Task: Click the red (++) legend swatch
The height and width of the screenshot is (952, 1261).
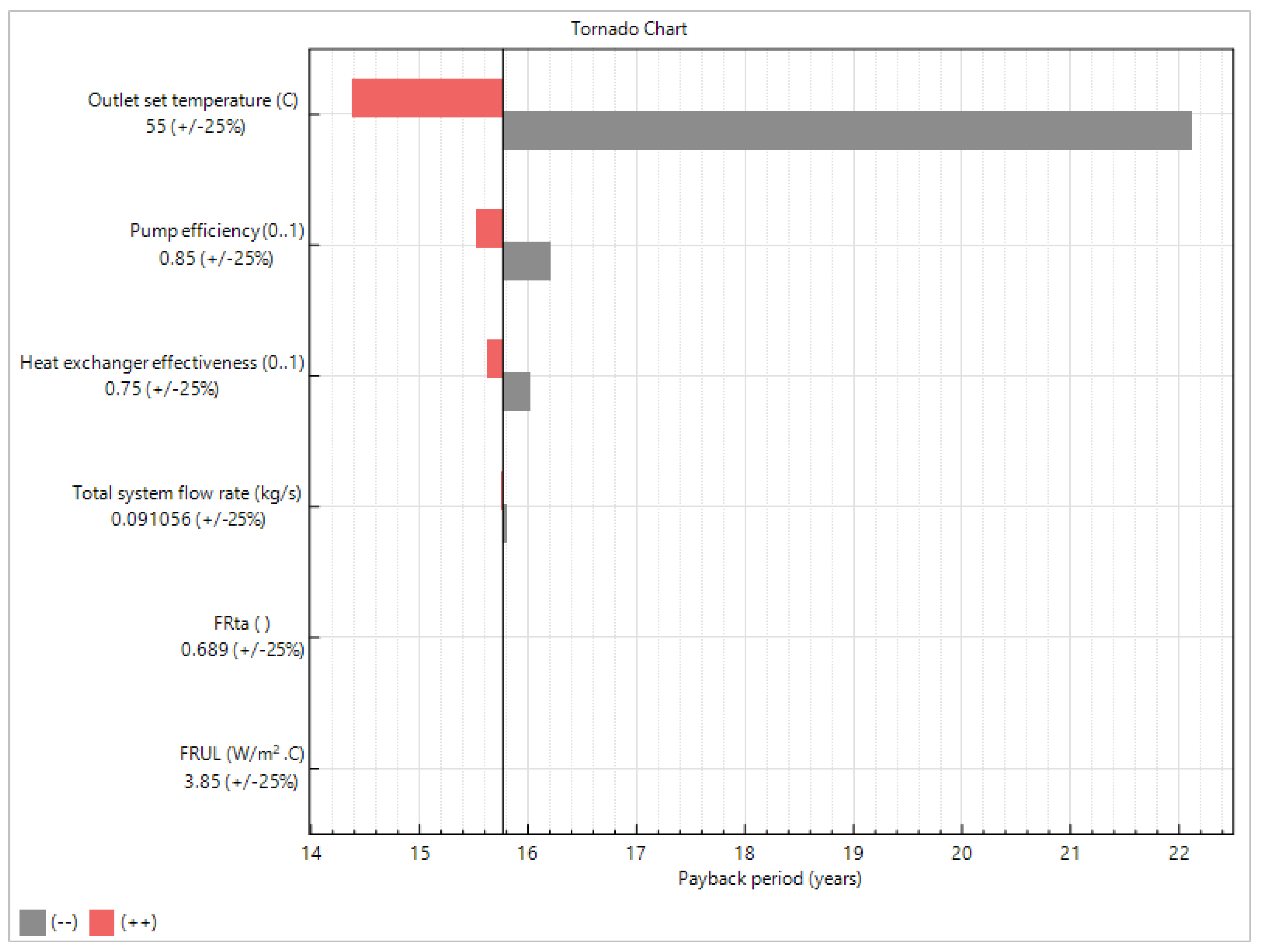Action: [x=102, y=922]
